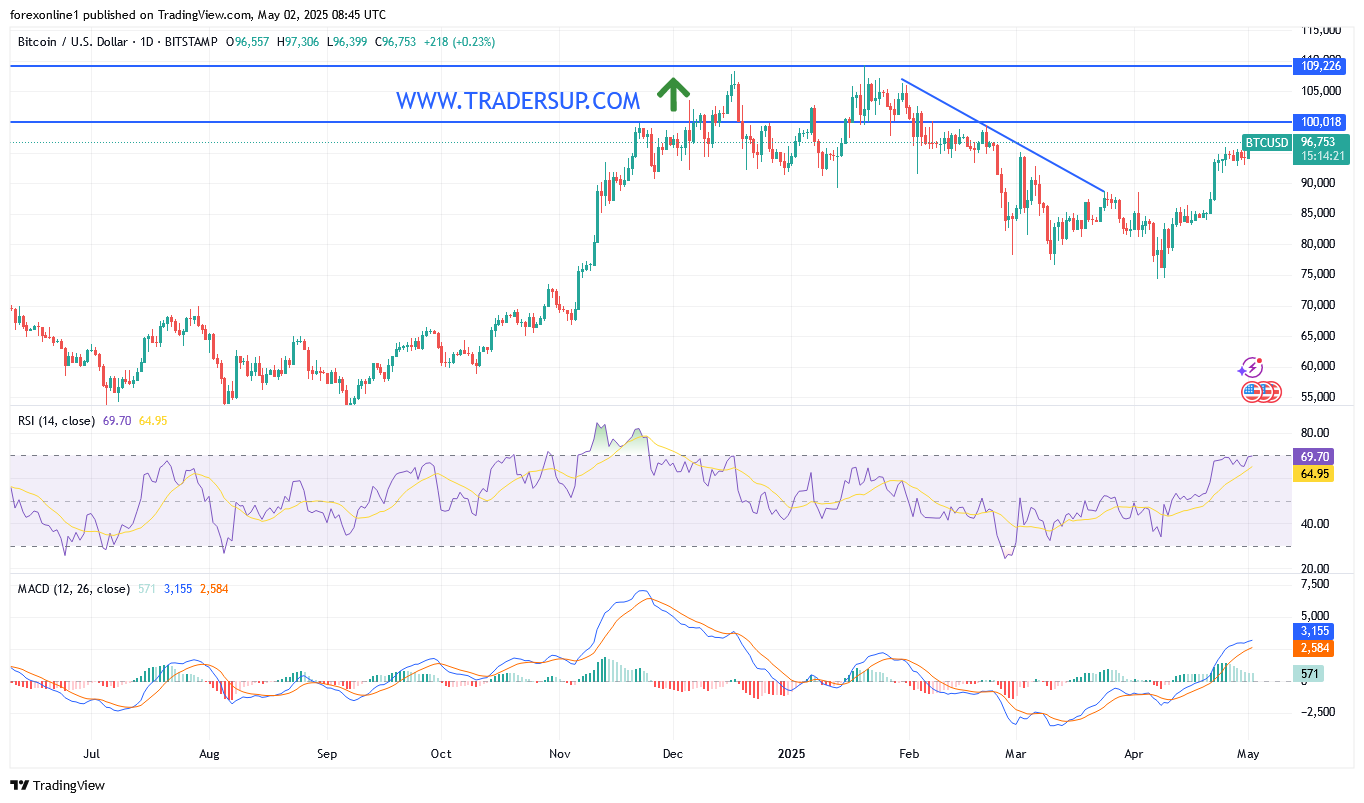The height and width of the screenshot is (803, 1364).
Task: Click the Aug label on the time axis
Action: coord(209,754)
